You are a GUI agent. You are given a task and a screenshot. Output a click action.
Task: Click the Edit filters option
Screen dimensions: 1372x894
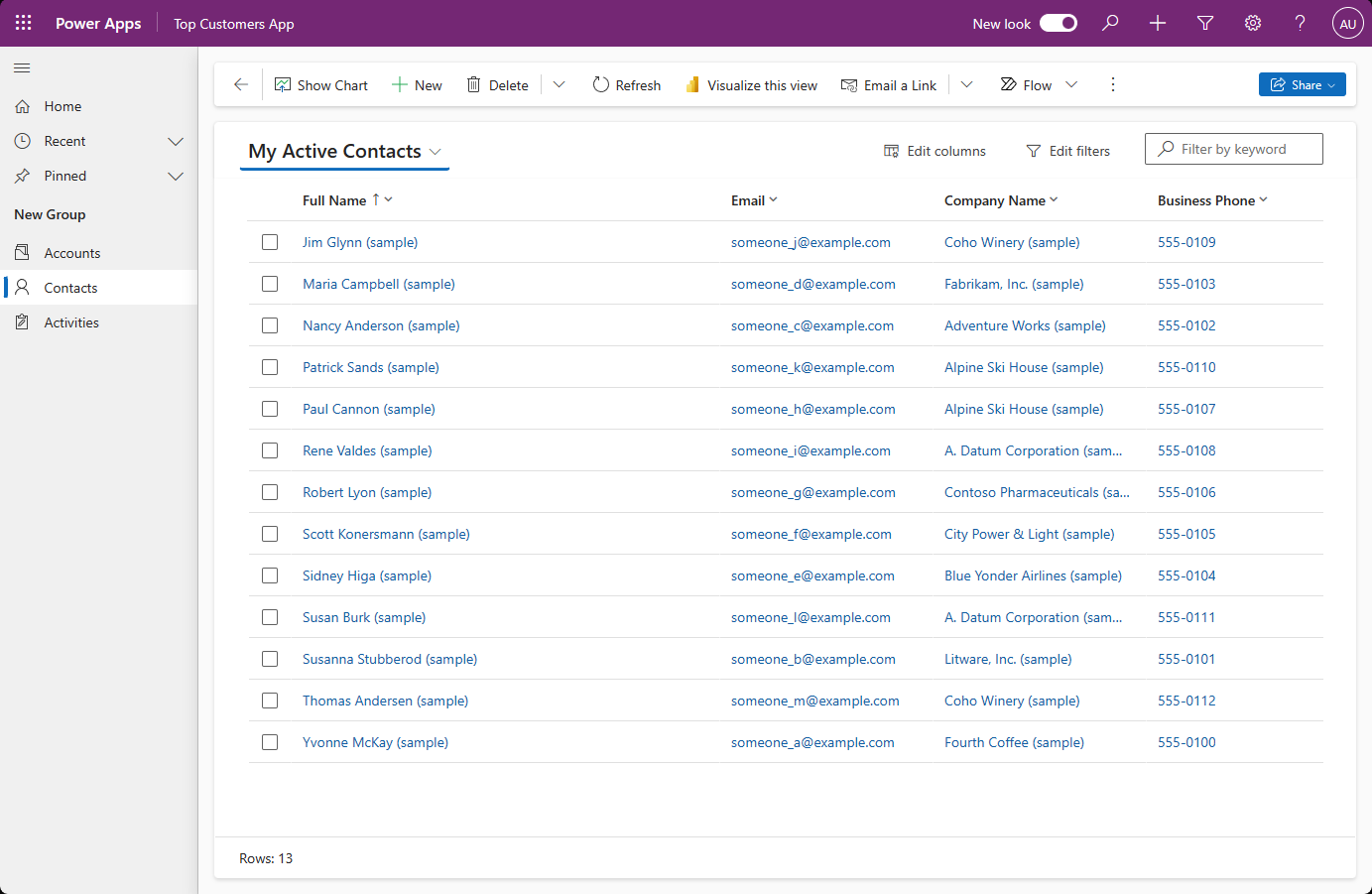[1068, 150]
